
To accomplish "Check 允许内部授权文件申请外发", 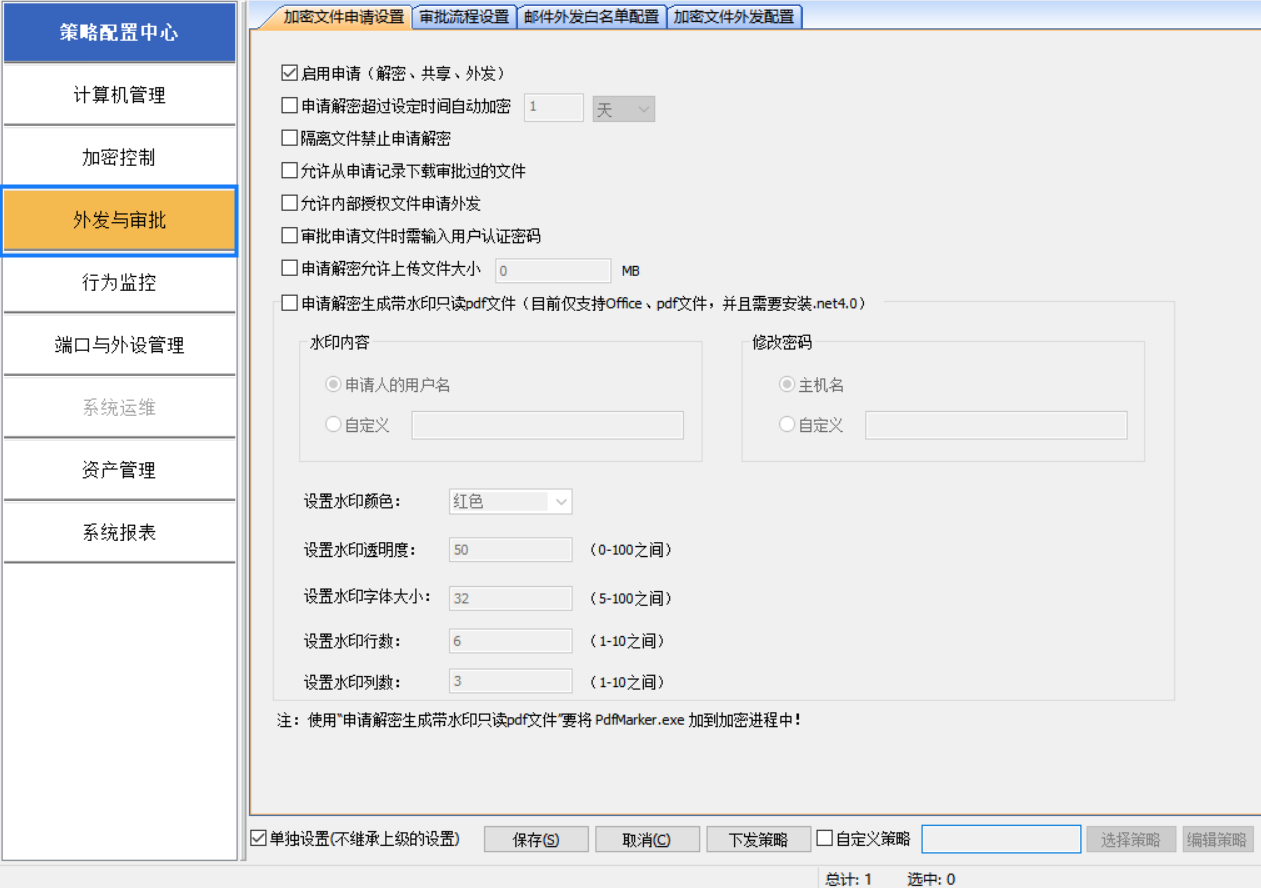I will 290,203.
